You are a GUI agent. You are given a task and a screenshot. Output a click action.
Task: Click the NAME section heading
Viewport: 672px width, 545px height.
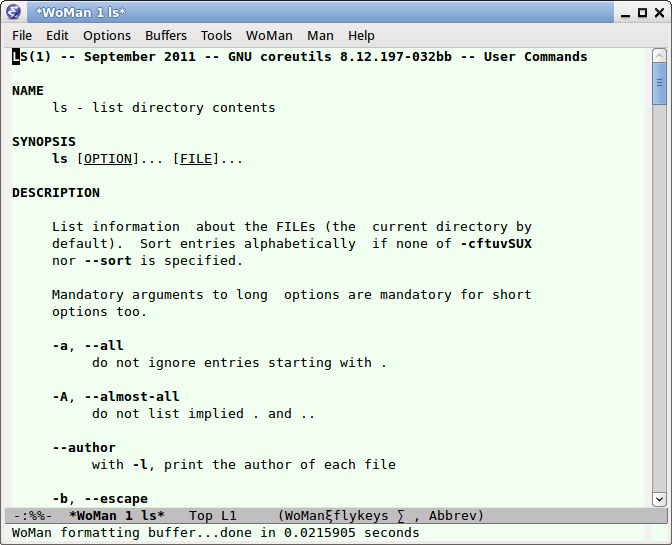28,91
